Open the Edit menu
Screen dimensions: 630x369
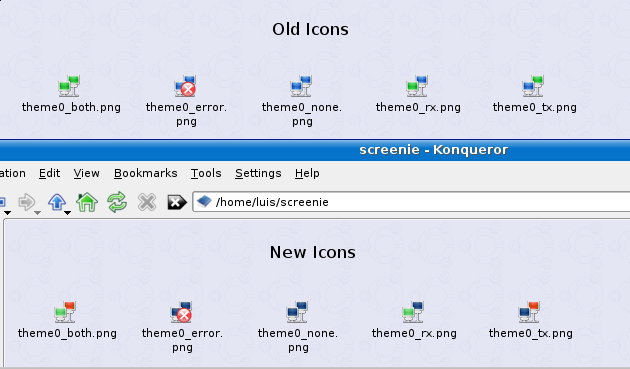[49, 173]
